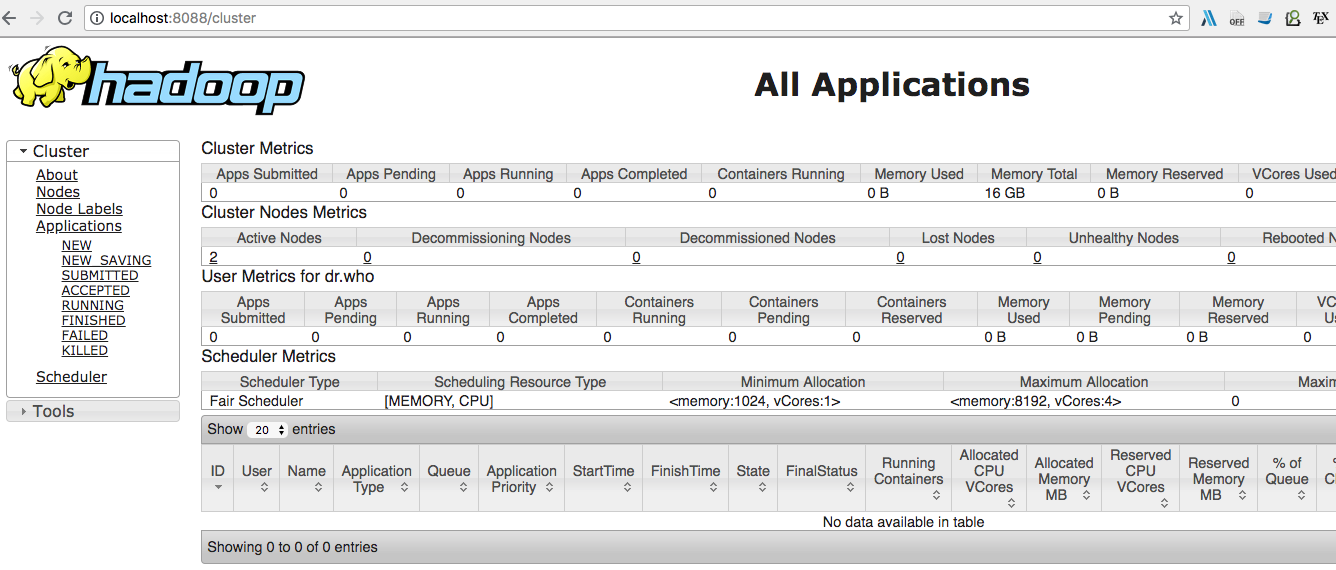Viewport: 1336px width, 570px height.
Task: Filter applications by FINISHED state
Action: click(93, 320)
